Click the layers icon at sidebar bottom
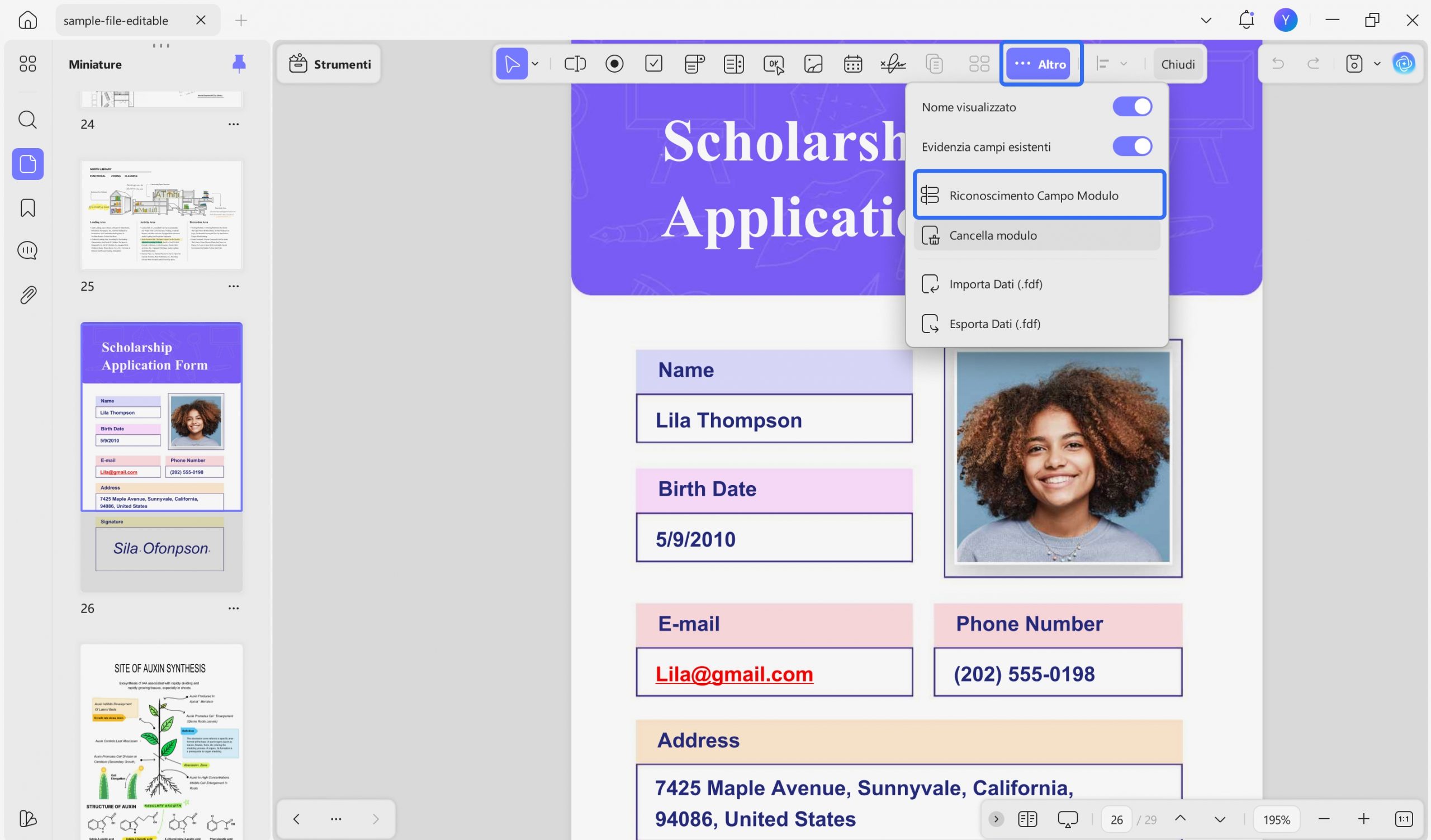 [27, 818]
